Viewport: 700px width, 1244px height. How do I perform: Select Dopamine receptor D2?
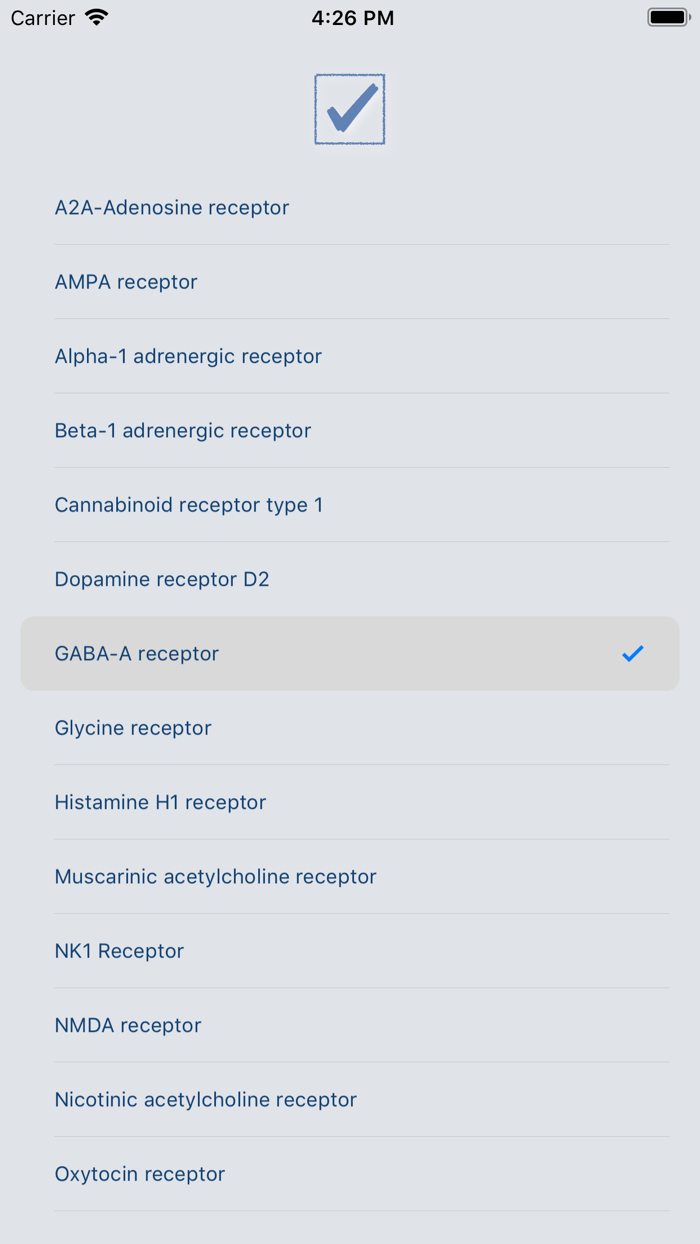click(x=161, y=579)
